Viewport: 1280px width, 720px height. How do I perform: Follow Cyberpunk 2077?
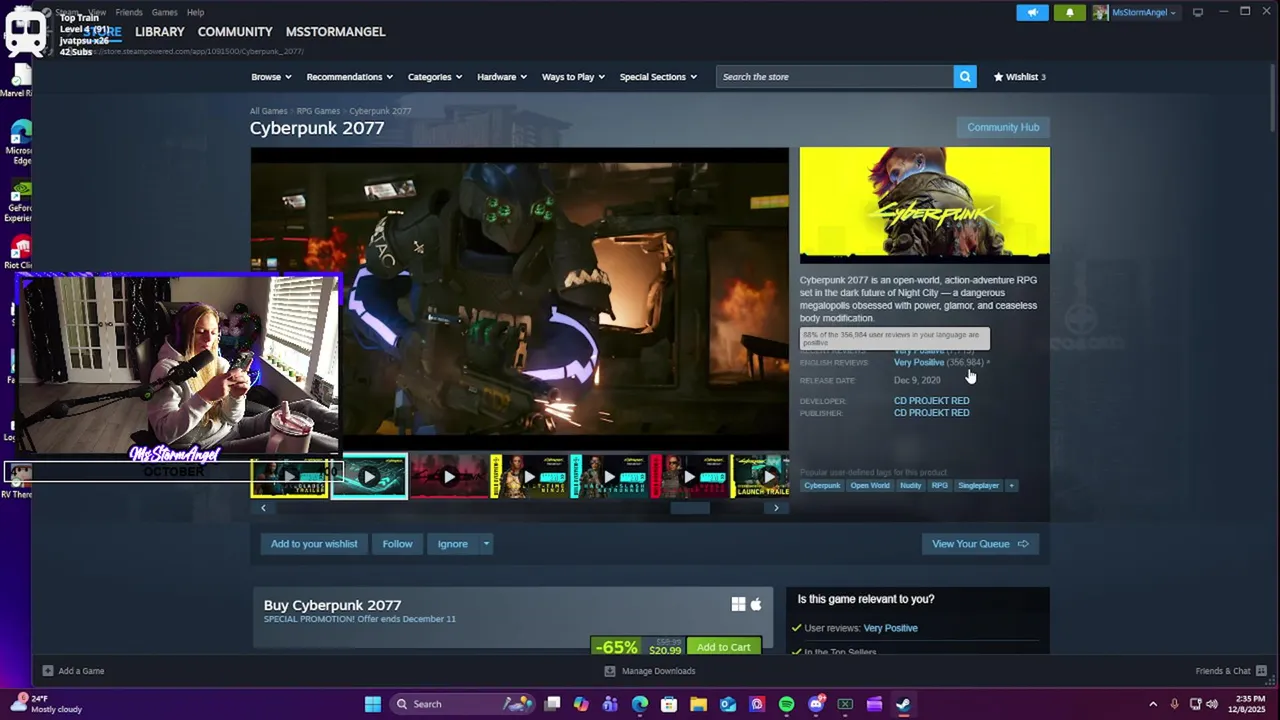(x=397, y=544)
